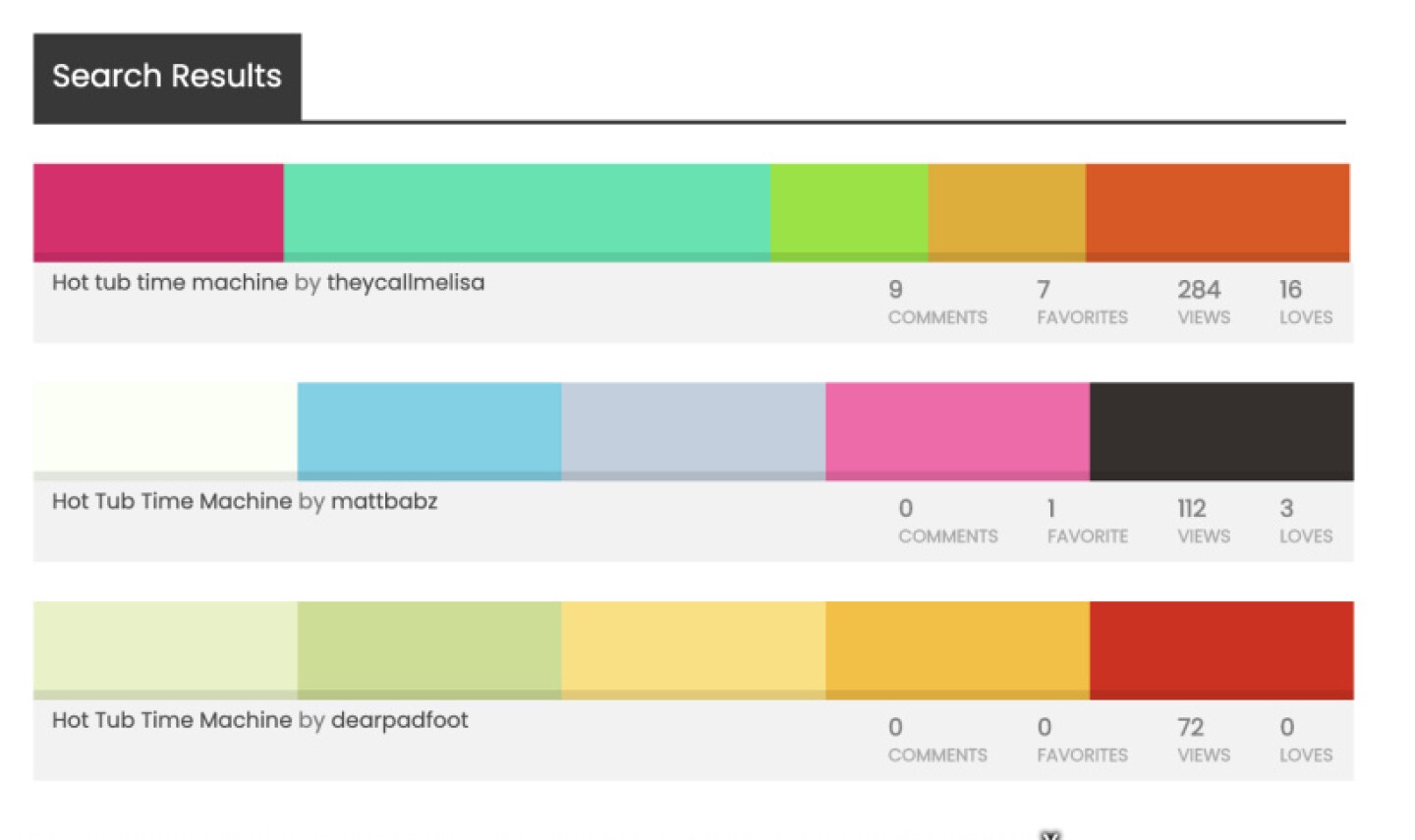This screenshot has height=840, width=1415.
Task: Select the pale yellow swatch in dearpadfoot's palette
Action: point(694,649)
